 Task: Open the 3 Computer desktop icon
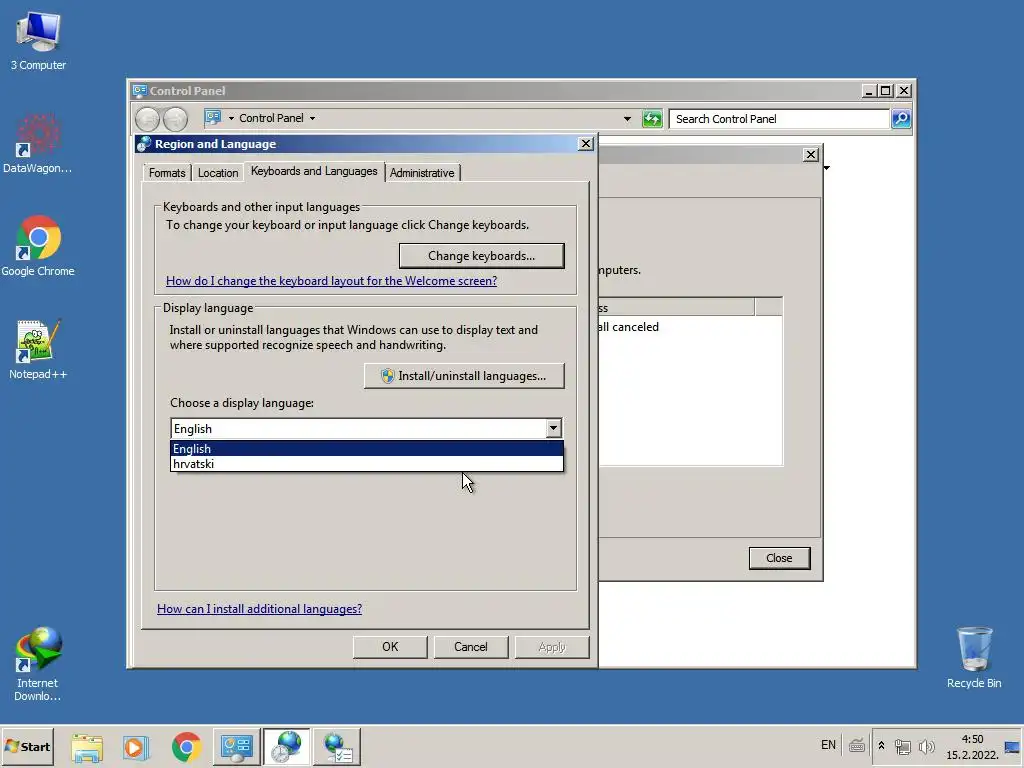click(x=38, y=40)
